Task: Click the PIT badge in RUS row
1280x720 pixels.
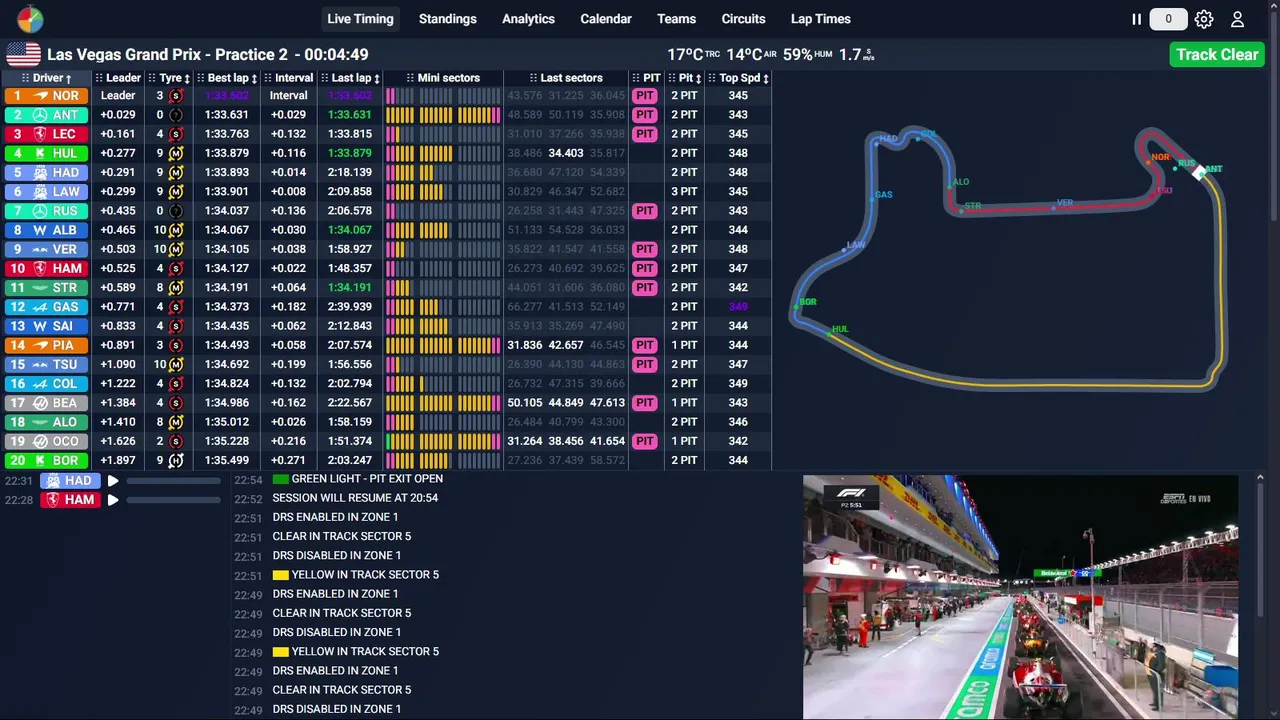Action: 645,211
